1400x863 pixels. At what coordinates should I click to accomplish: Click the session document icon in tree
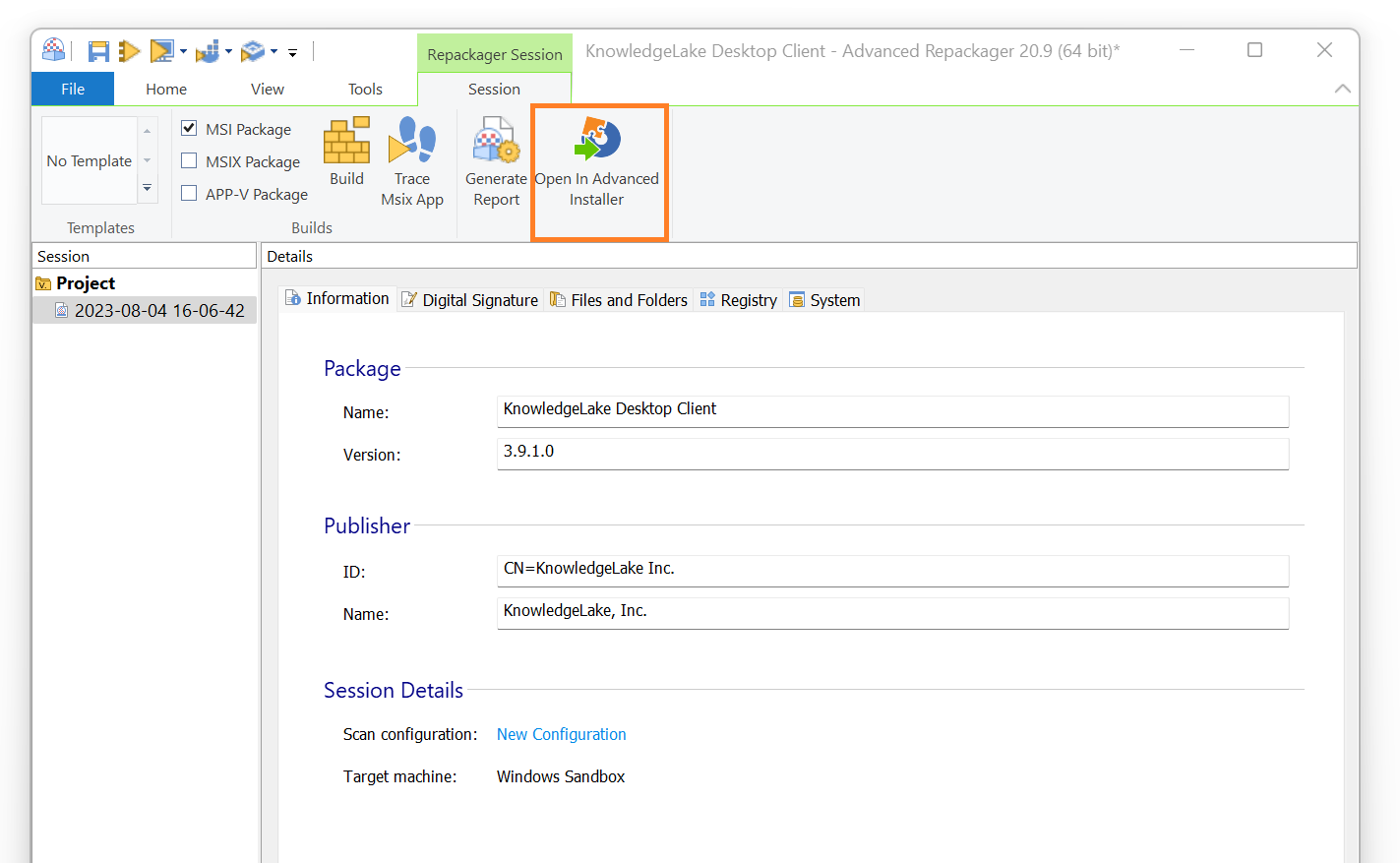(x=62, y=310)
